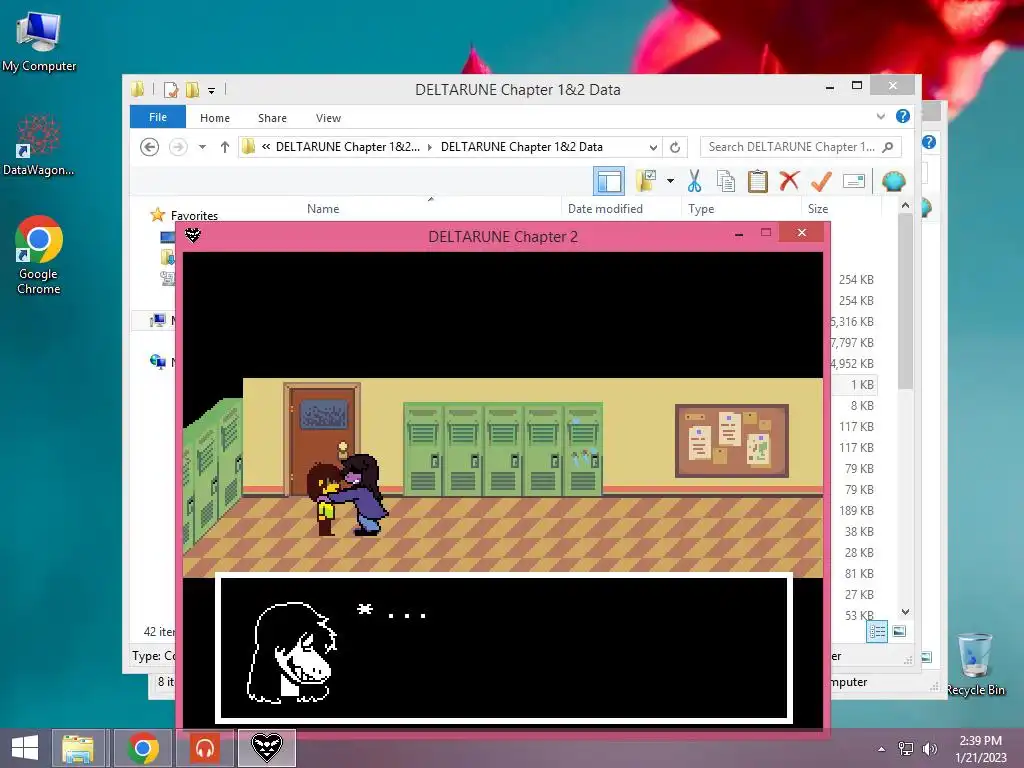Viewport: 1024px width, 768px height.
Task: Click the file list scrollbar thumb
Action: (905, 302)
